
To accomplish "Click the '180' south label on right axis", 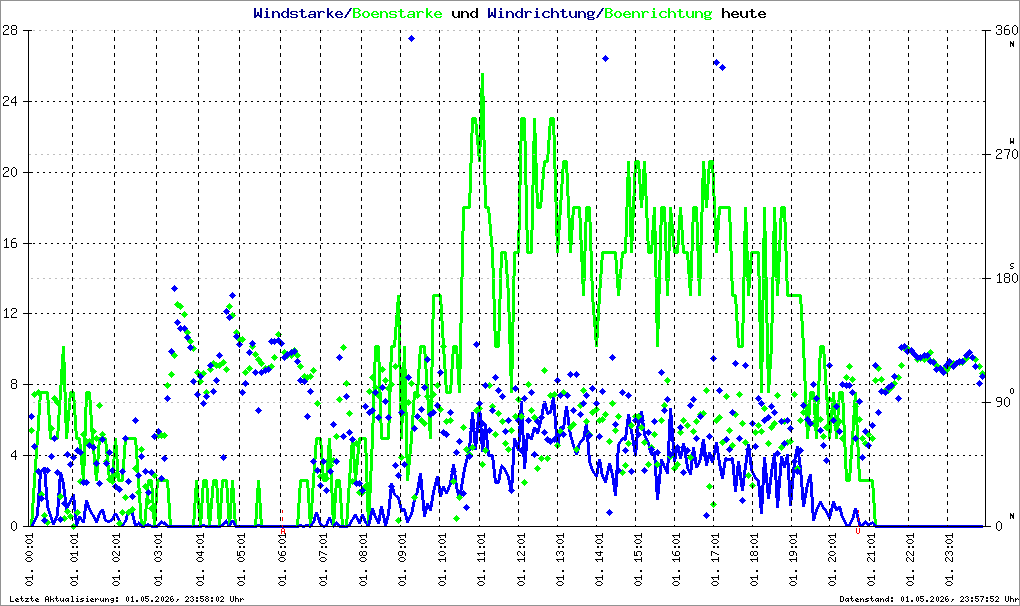I will [1006, 278].
